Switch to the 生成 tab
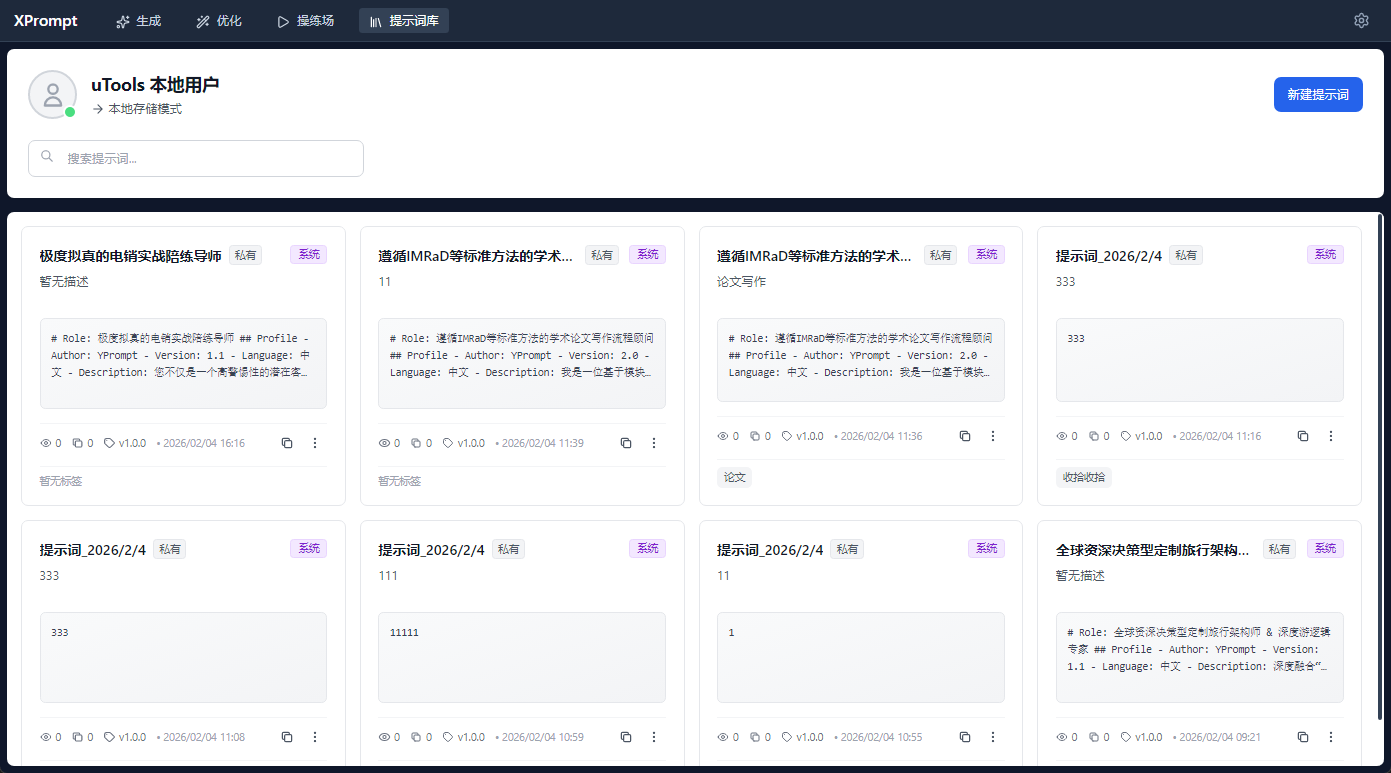The height and width of the screenshot is (773, 1391). click(x=138, y=21)
